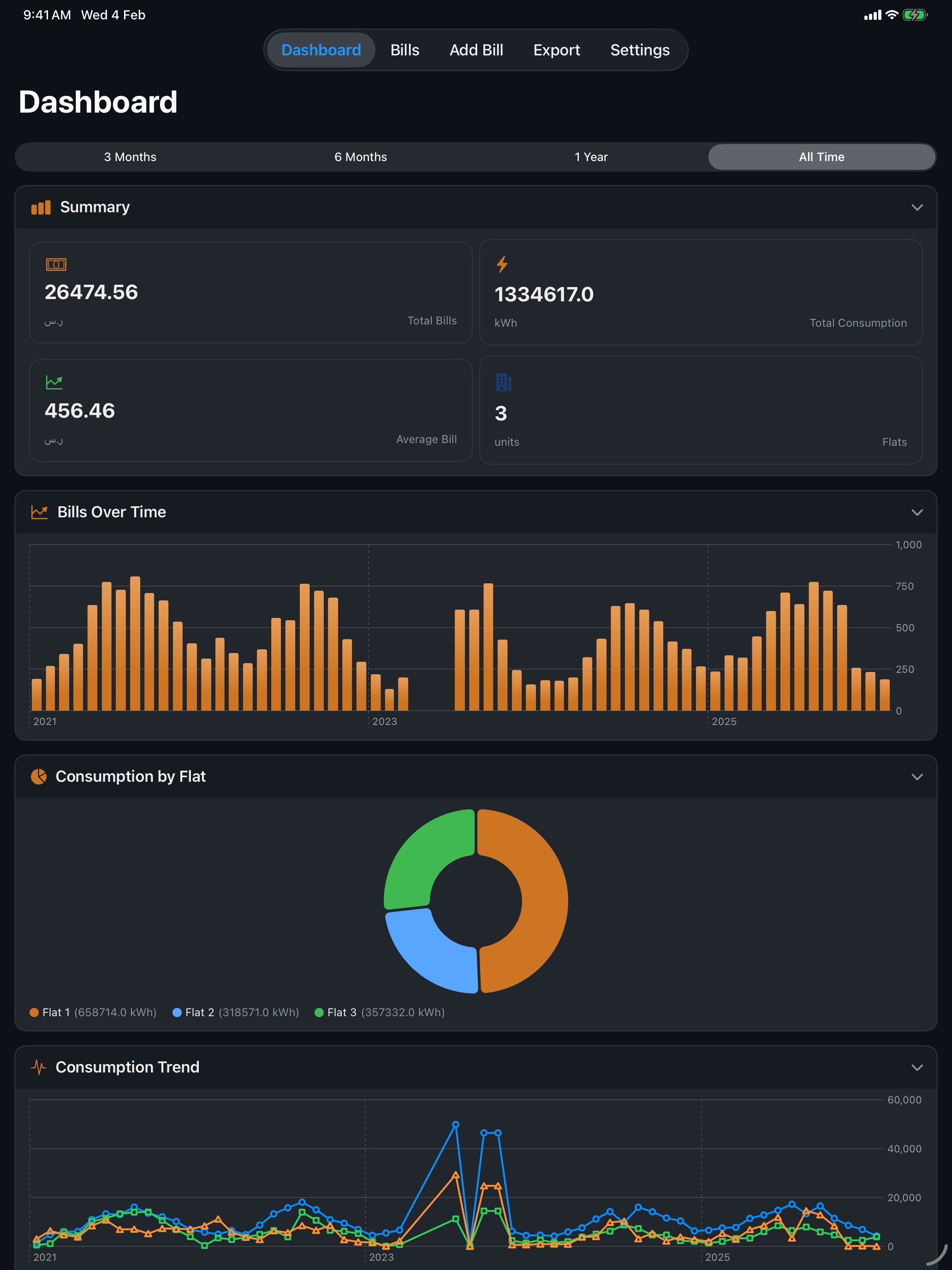Tap the Total Bills 26474.56 value
The height and width of the screenshot is (1270, 952).
click(91, 292)
